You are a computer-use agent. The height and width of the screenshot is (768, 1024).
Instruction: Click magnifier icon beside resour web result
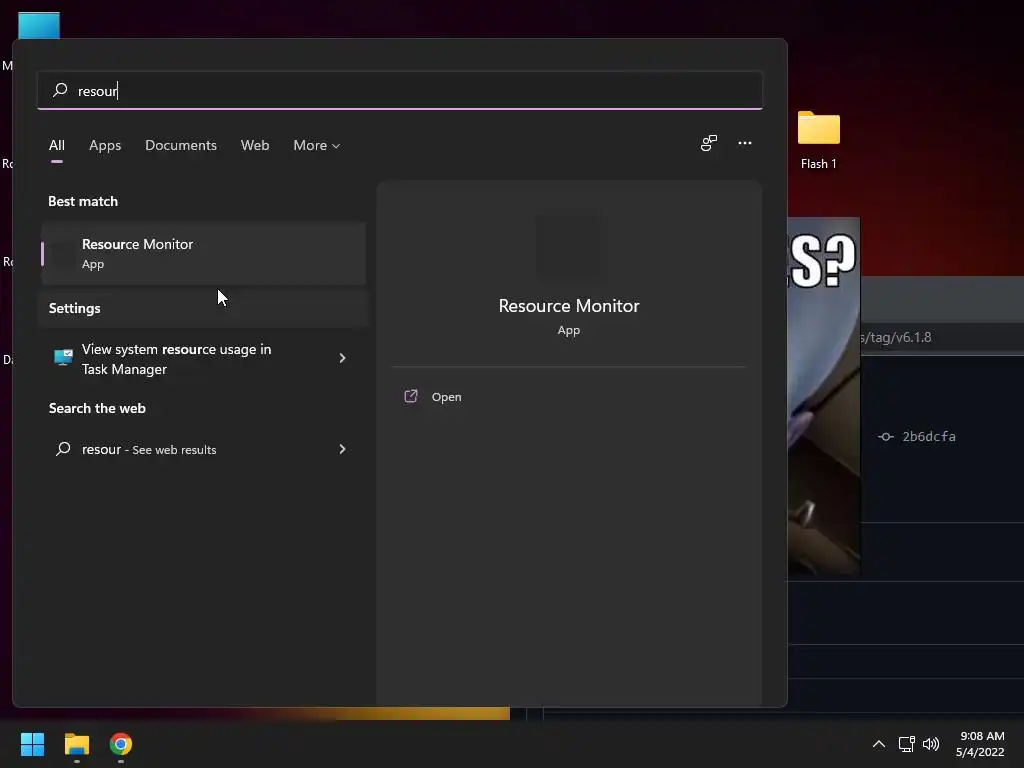[x=63, y=449]
